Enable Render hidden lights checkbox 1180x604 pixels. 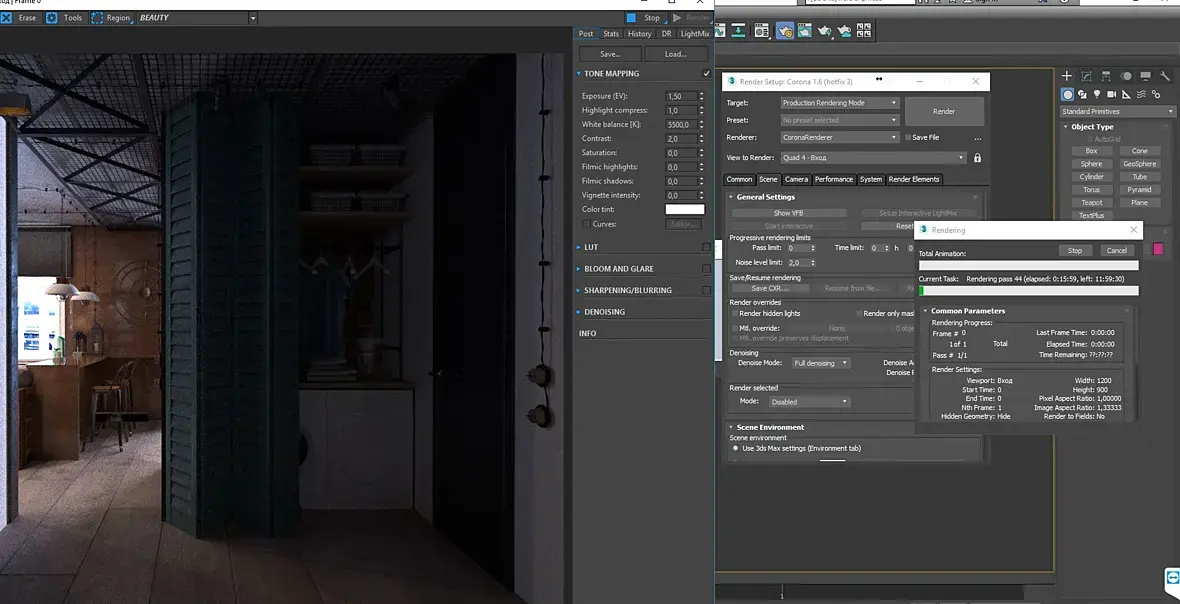[x=734, y=313]
